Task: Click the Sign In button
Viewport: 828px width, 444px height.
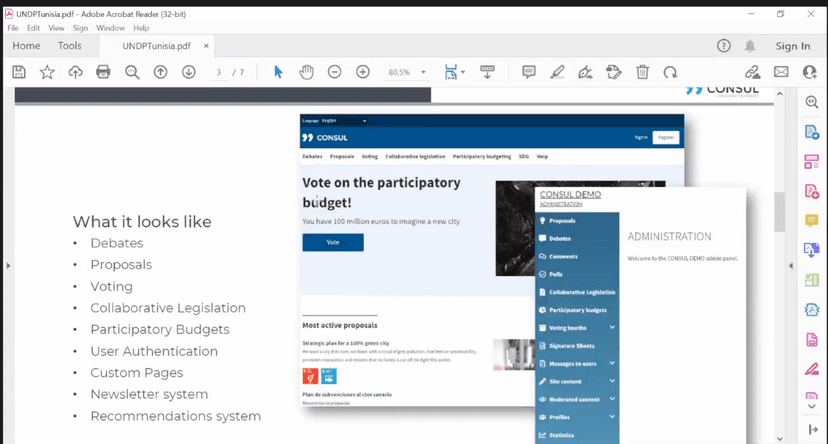Action: pos(793,46)
